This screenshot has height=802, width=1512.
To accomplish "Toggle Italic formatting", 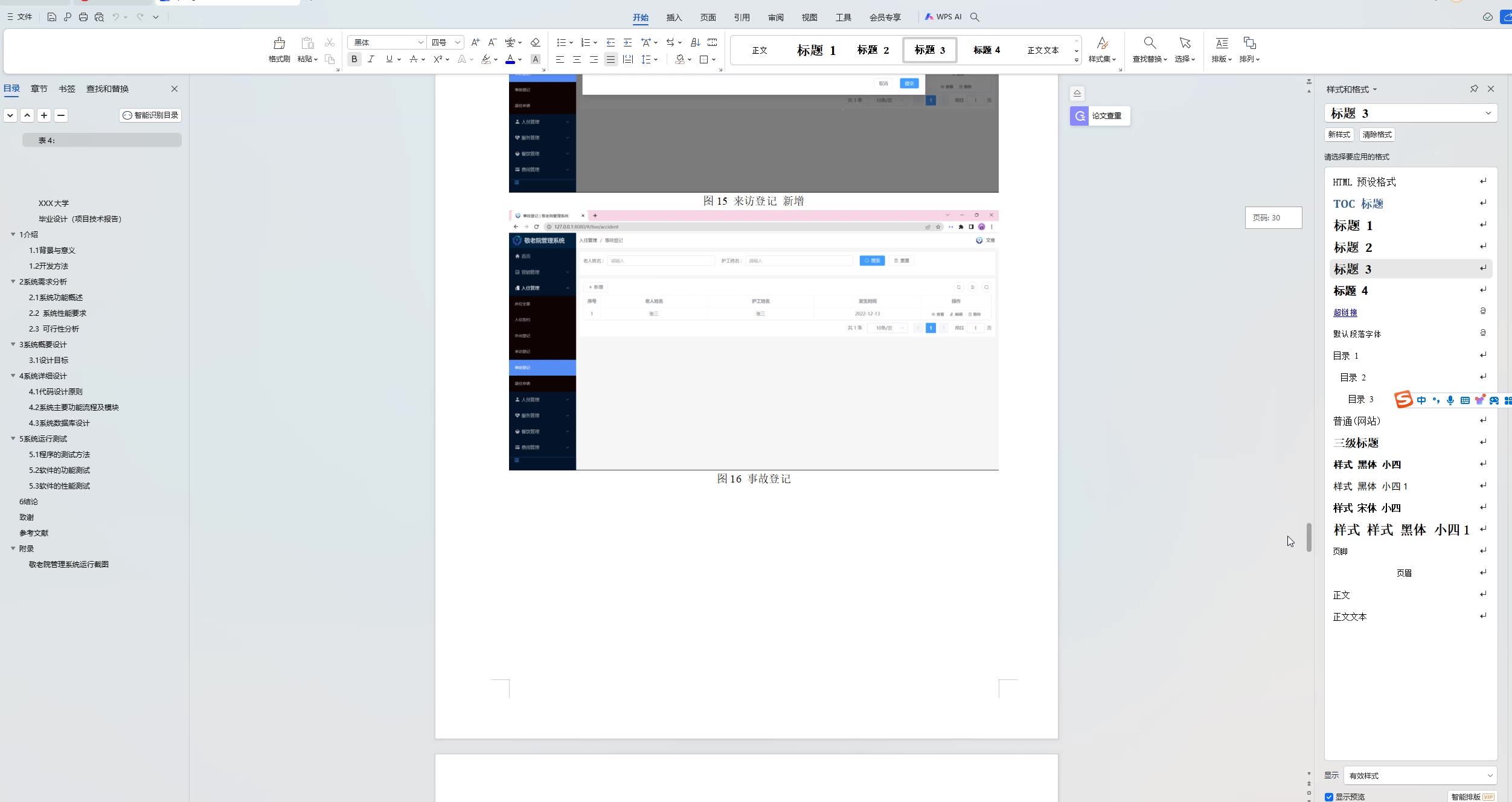I will pos(371,59).
